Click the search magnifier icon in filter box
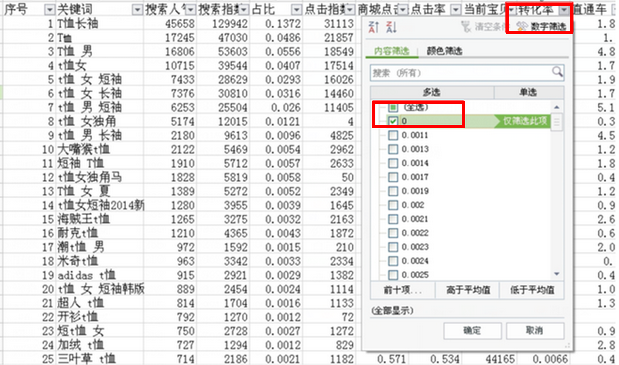The width and height of the screenshot is (619, 365). click(x=557, y=72)
